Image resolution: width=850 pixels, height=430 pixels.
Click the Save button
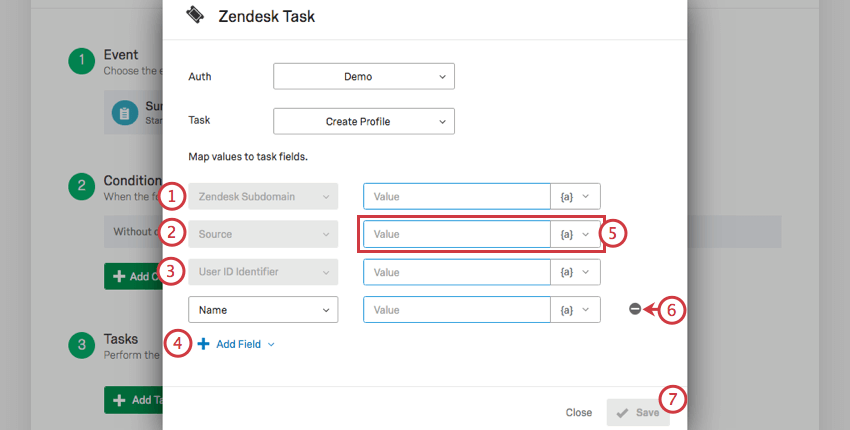tap(637, 412)
